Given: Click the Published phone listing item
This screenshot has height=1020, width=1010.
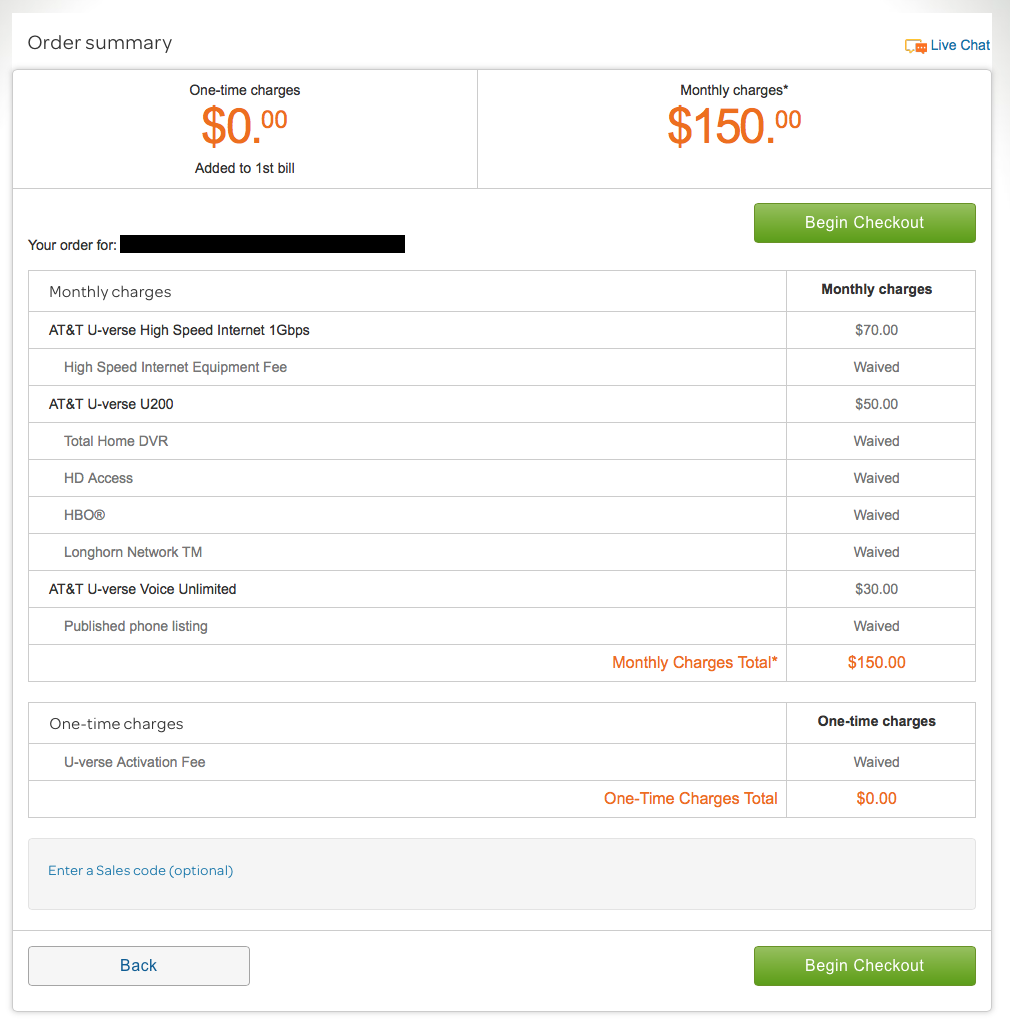Looking at the screenshot, I should (135, 626).
